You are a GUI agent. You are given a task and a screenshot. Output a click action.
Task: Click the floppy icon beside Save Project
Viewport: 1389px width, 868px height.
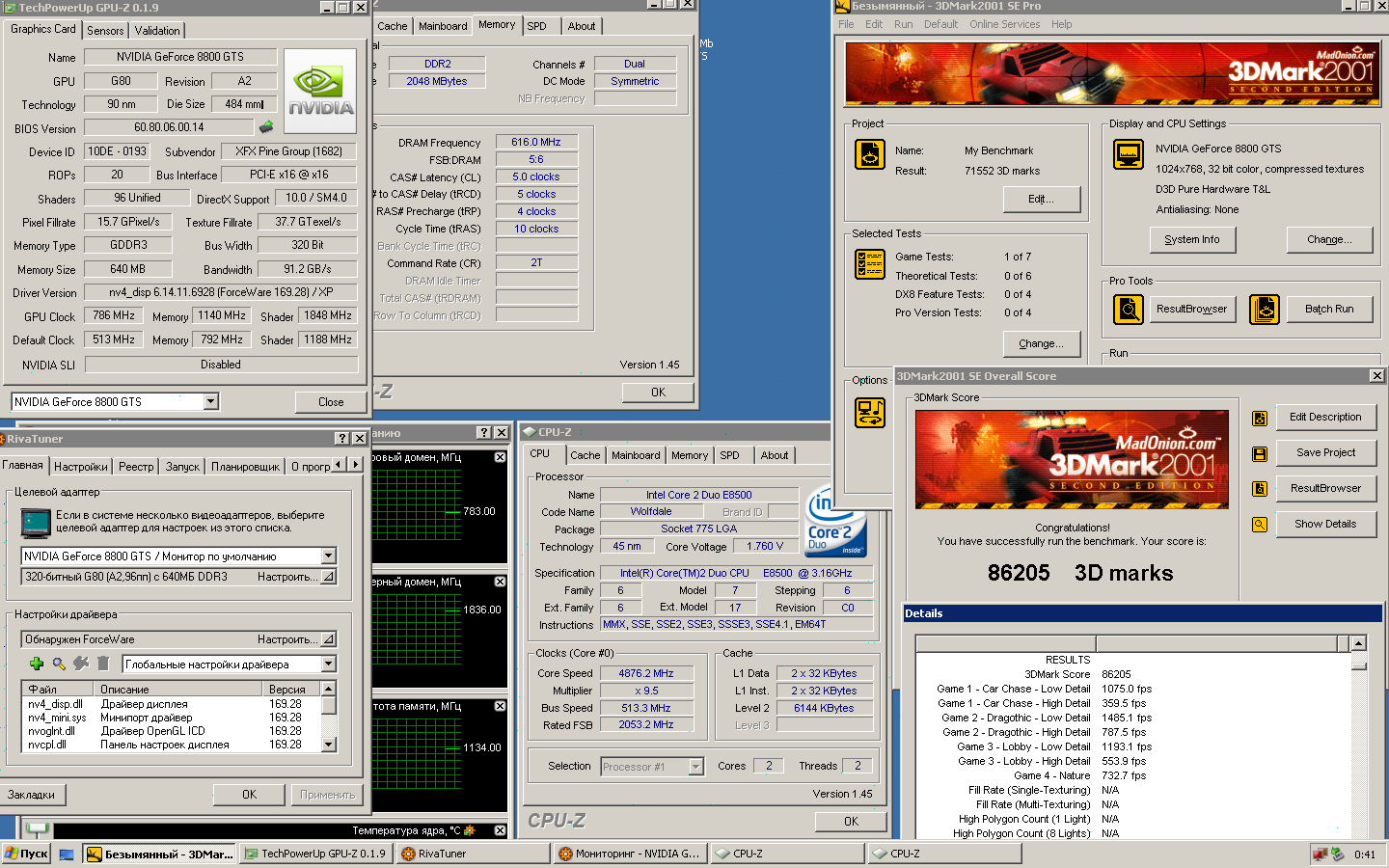tap(1260, 453)
